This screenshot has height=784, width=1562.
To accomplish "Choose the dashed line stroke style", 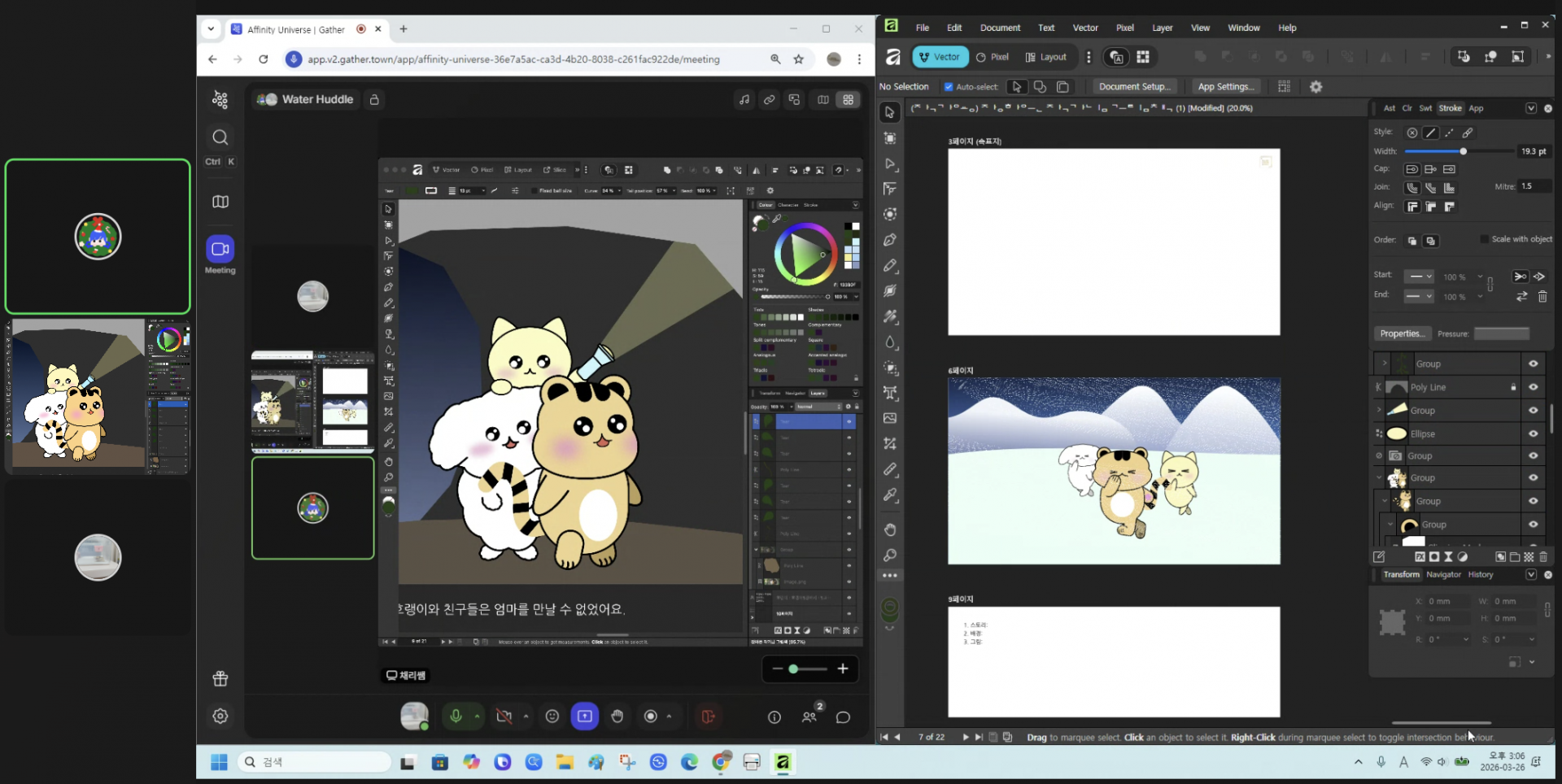I will (1449, 133).
